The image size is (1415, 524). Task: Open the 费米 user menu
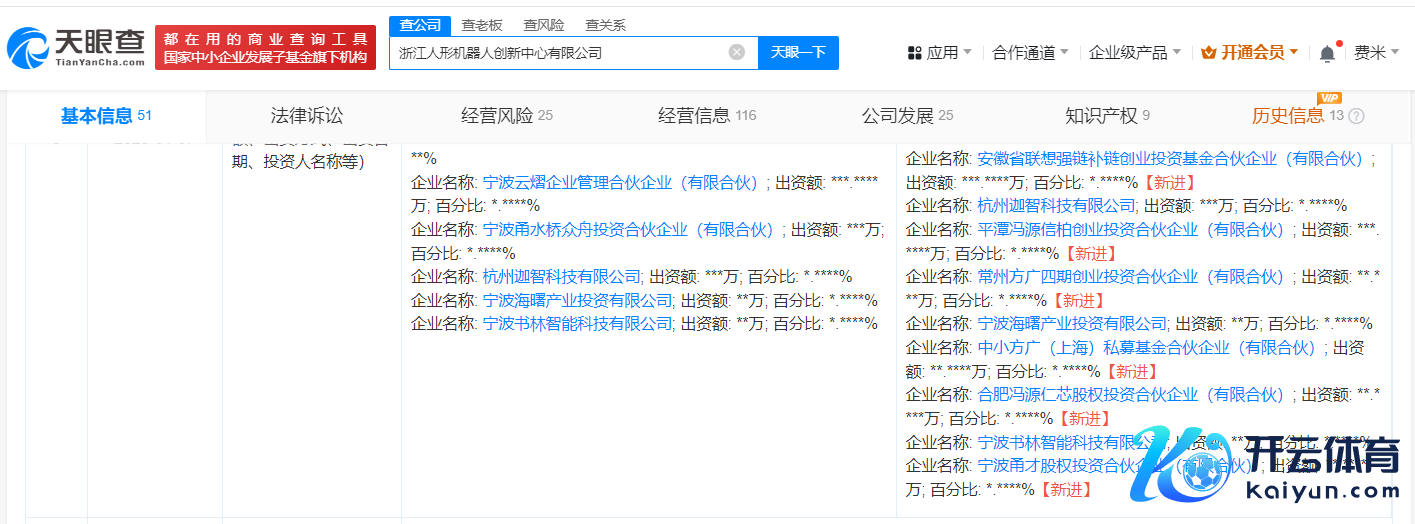[x=1376, y=53]
